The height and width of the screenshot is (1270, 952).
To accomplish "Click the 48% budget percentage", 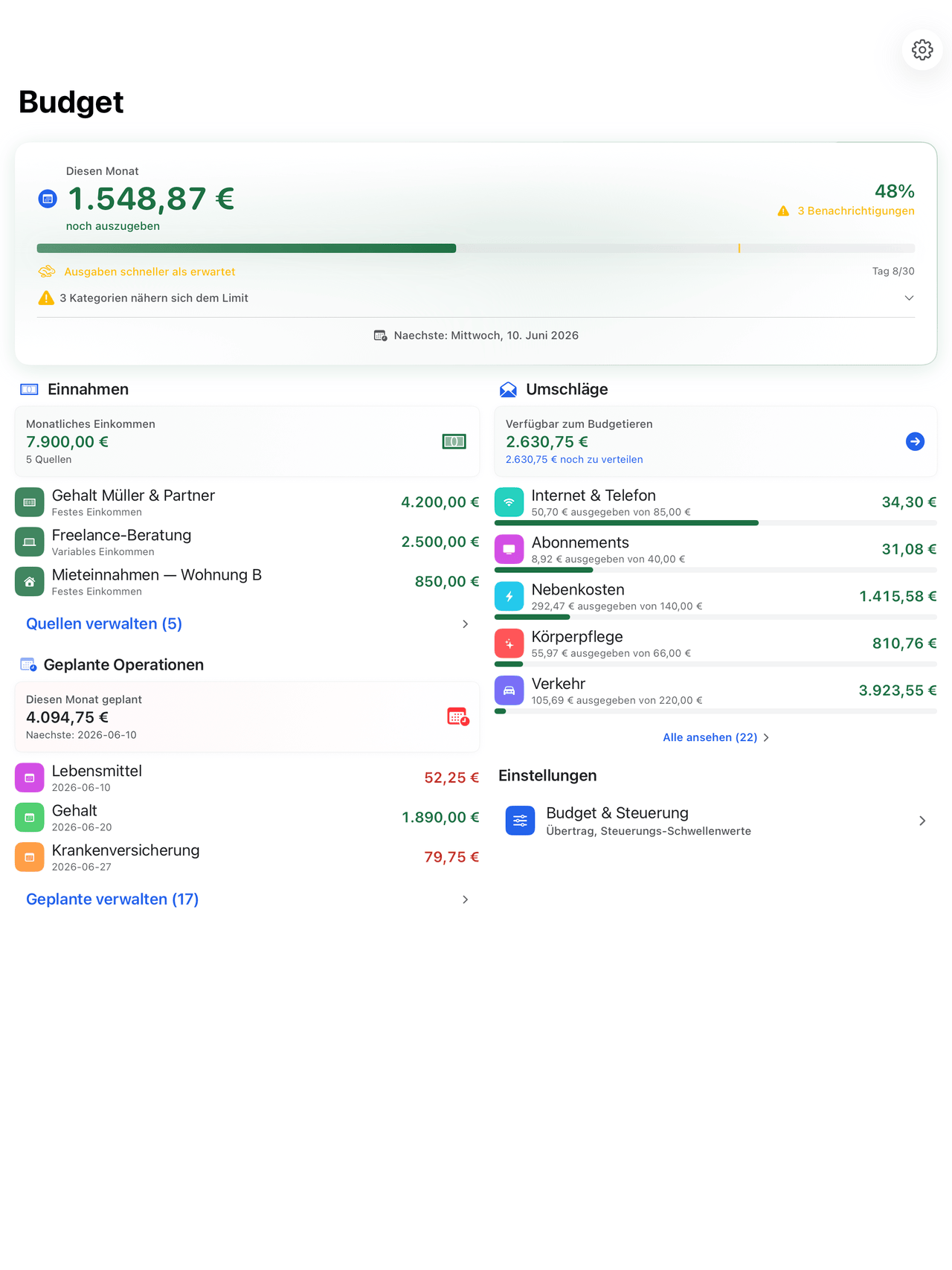I will 895,191.
